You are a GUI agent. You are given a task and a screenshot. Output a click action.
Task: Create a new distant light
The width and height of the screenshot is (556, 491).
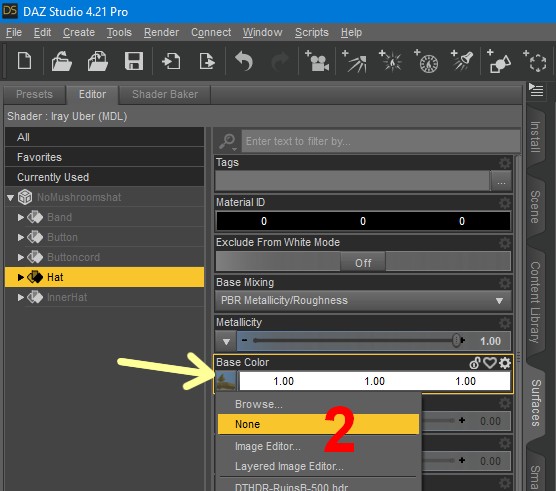pyautogui.click(x=354, y=61)
